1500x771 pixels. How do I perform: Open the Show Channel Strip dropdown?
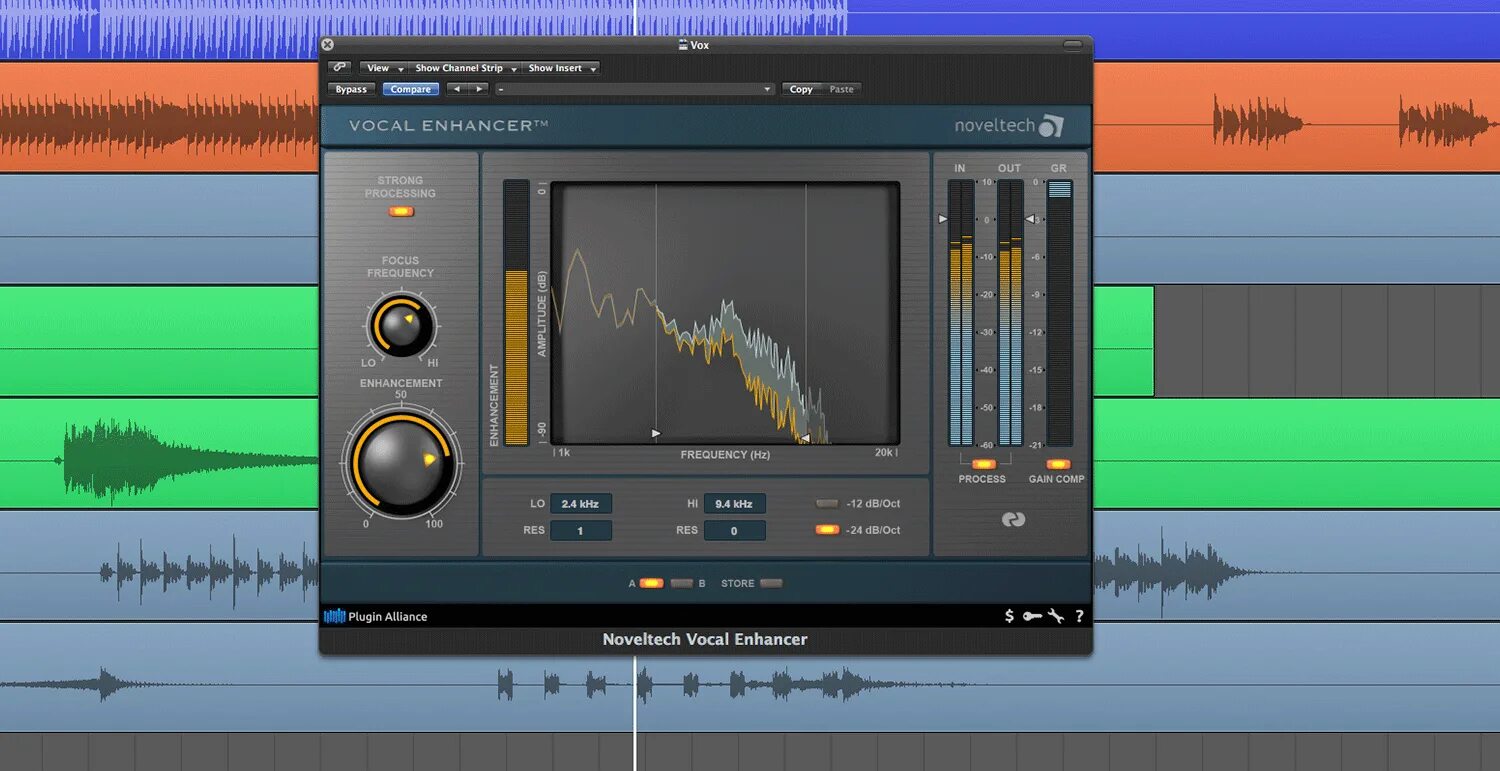(x=466, y=68)
